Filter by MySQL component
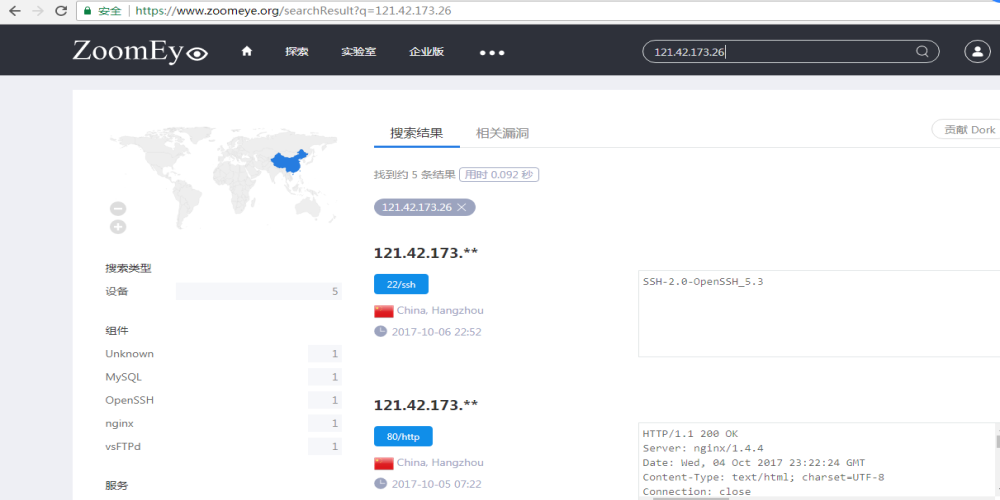 tap(123, 378)
